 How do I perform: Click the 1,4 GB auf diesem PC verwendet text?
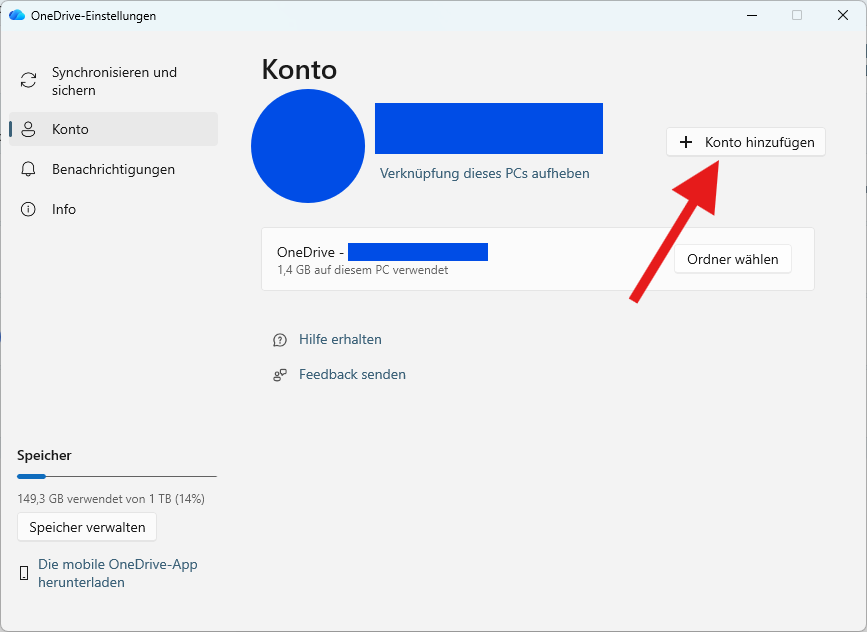click(363, 270)
